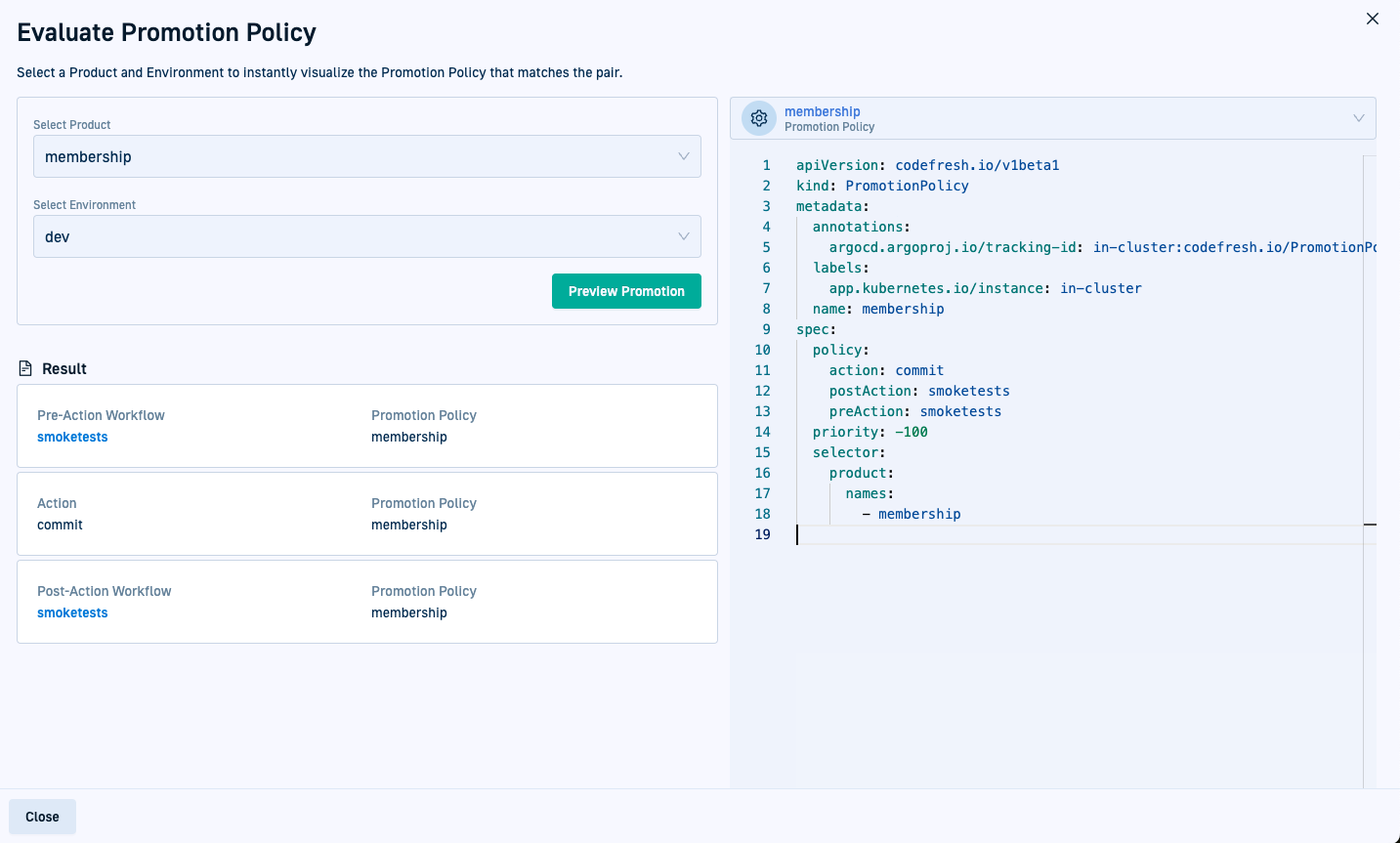Screen dimensions: 1400x843
Task: Click the priority -100 line in YAML
Action: point(870,432)
